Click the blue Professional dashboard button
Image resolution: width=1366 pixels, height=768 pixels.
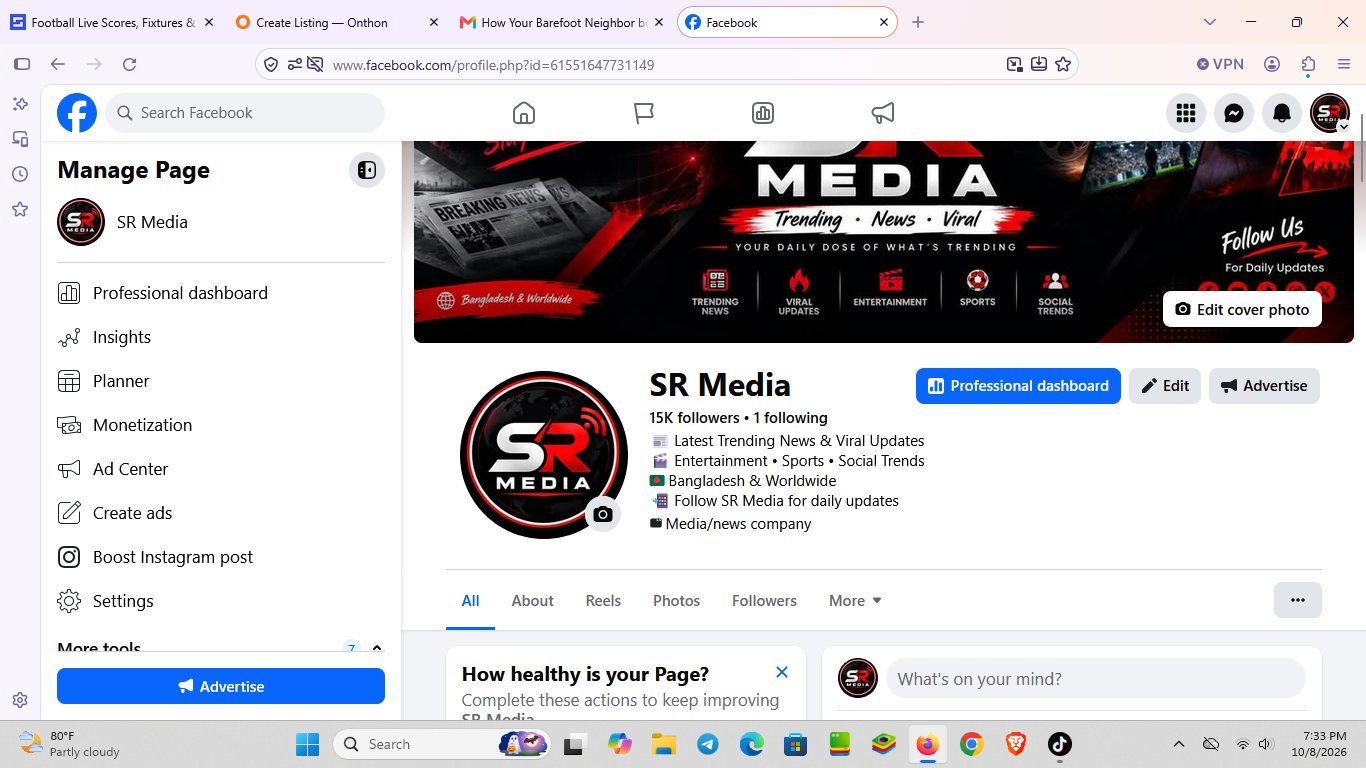(1018, 386)
